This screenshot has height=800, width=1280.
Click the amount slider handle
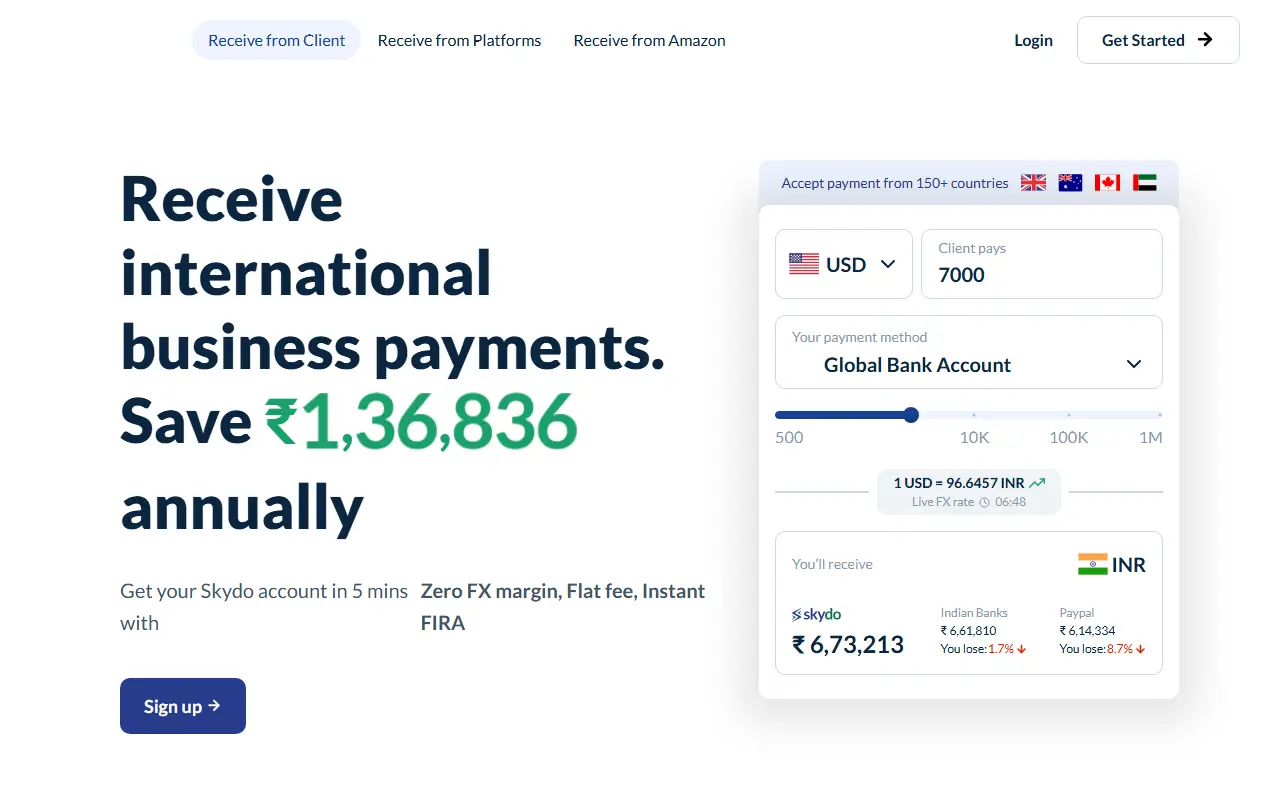tap(911, 415)
